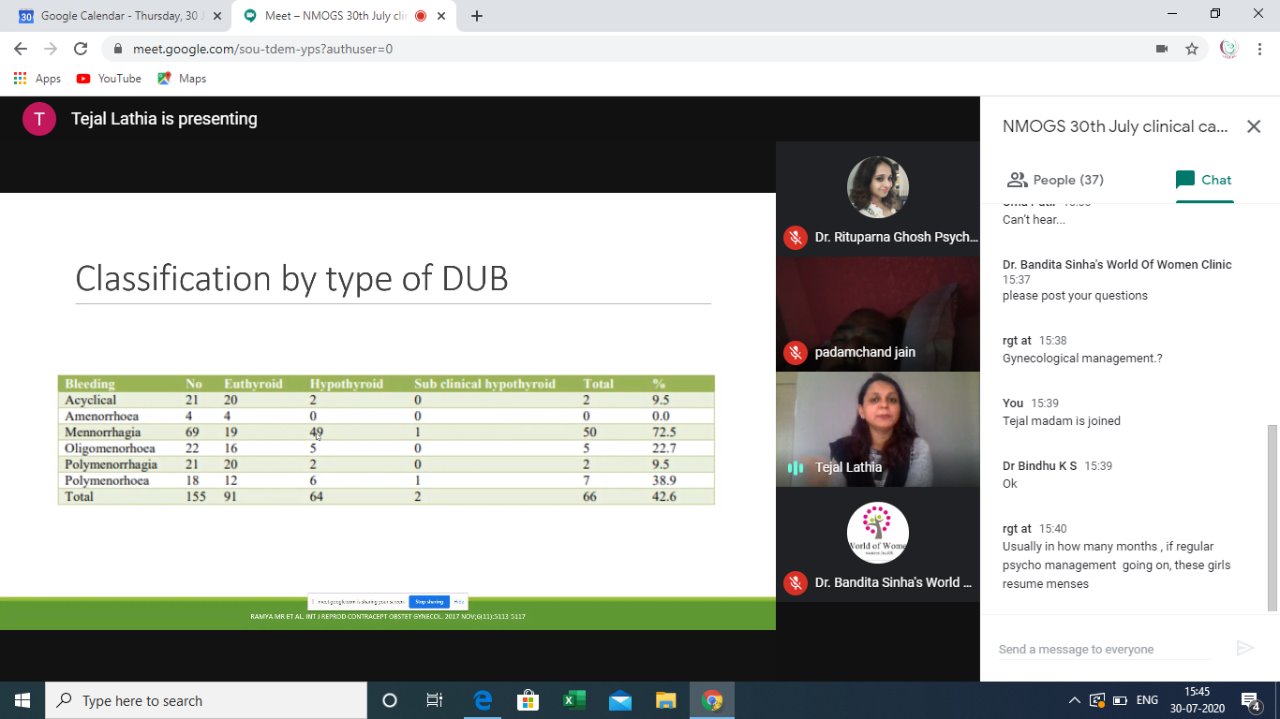Open a new browser tab
The image size is (1280, 719).
477,16
